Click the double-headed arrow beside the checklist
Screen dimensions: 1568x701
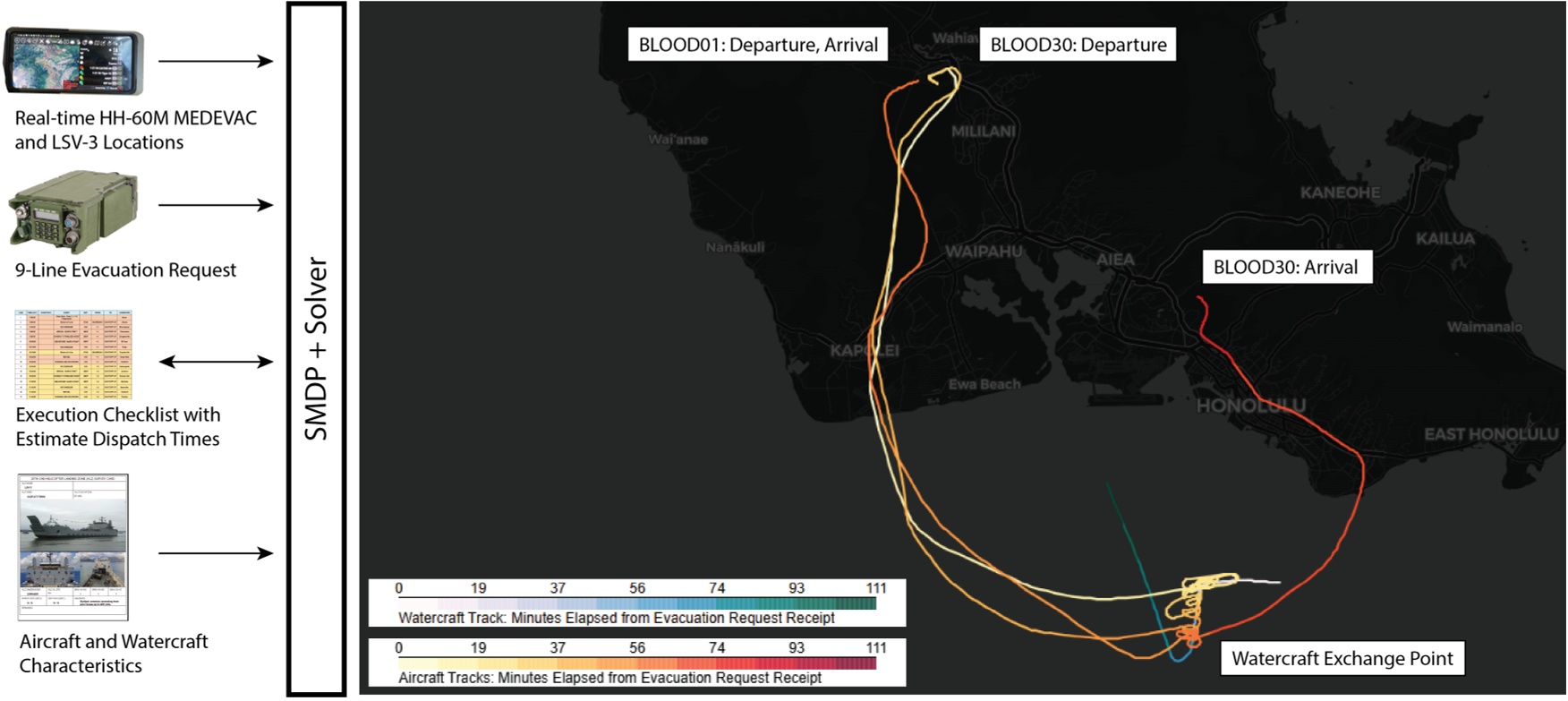click(x=215, y=362)
